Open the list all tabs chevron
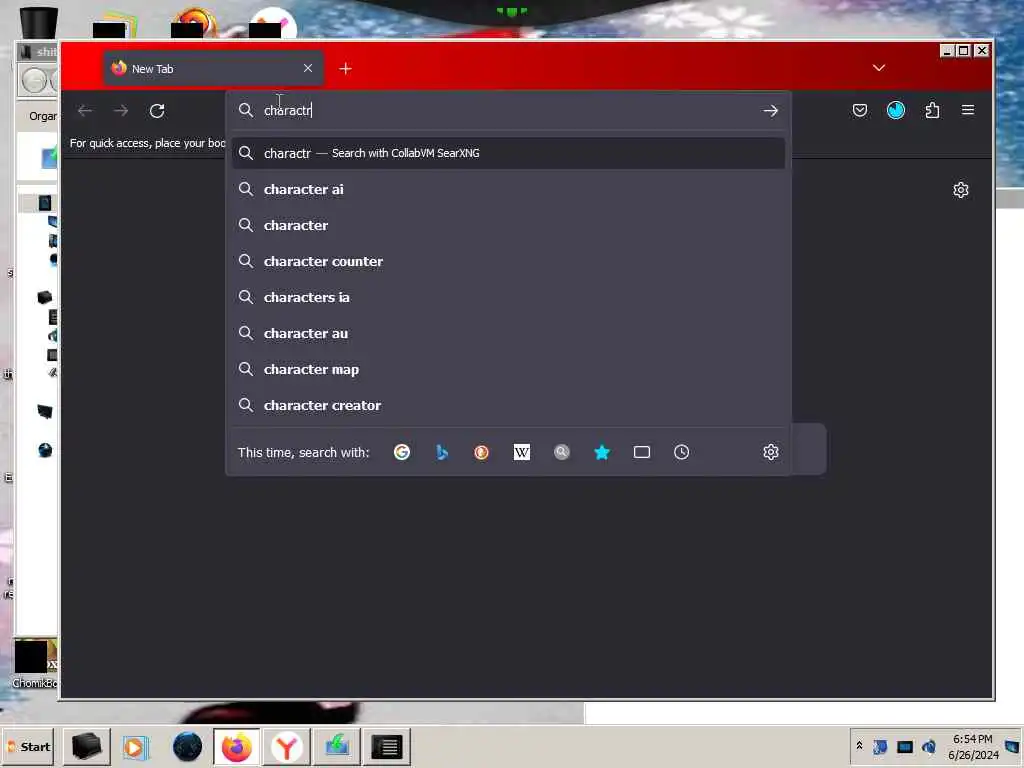Viewport: 1024px width, 768px height. [879, 68]
